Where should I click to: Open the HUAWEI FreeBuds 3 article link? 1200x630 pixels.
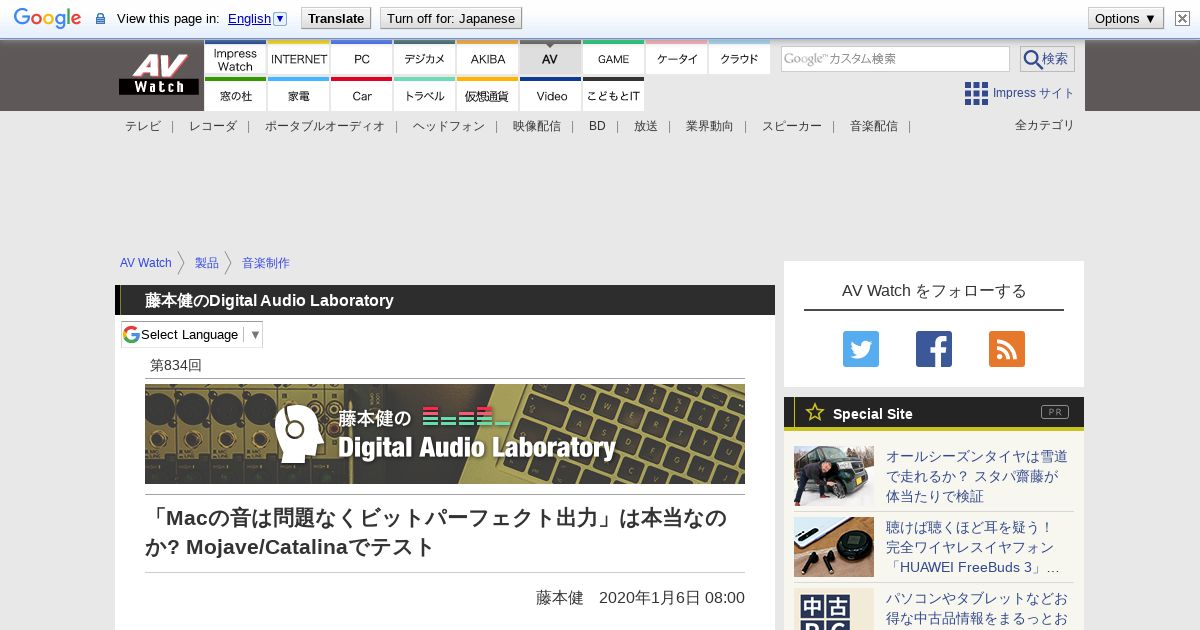tap(973, 547)
